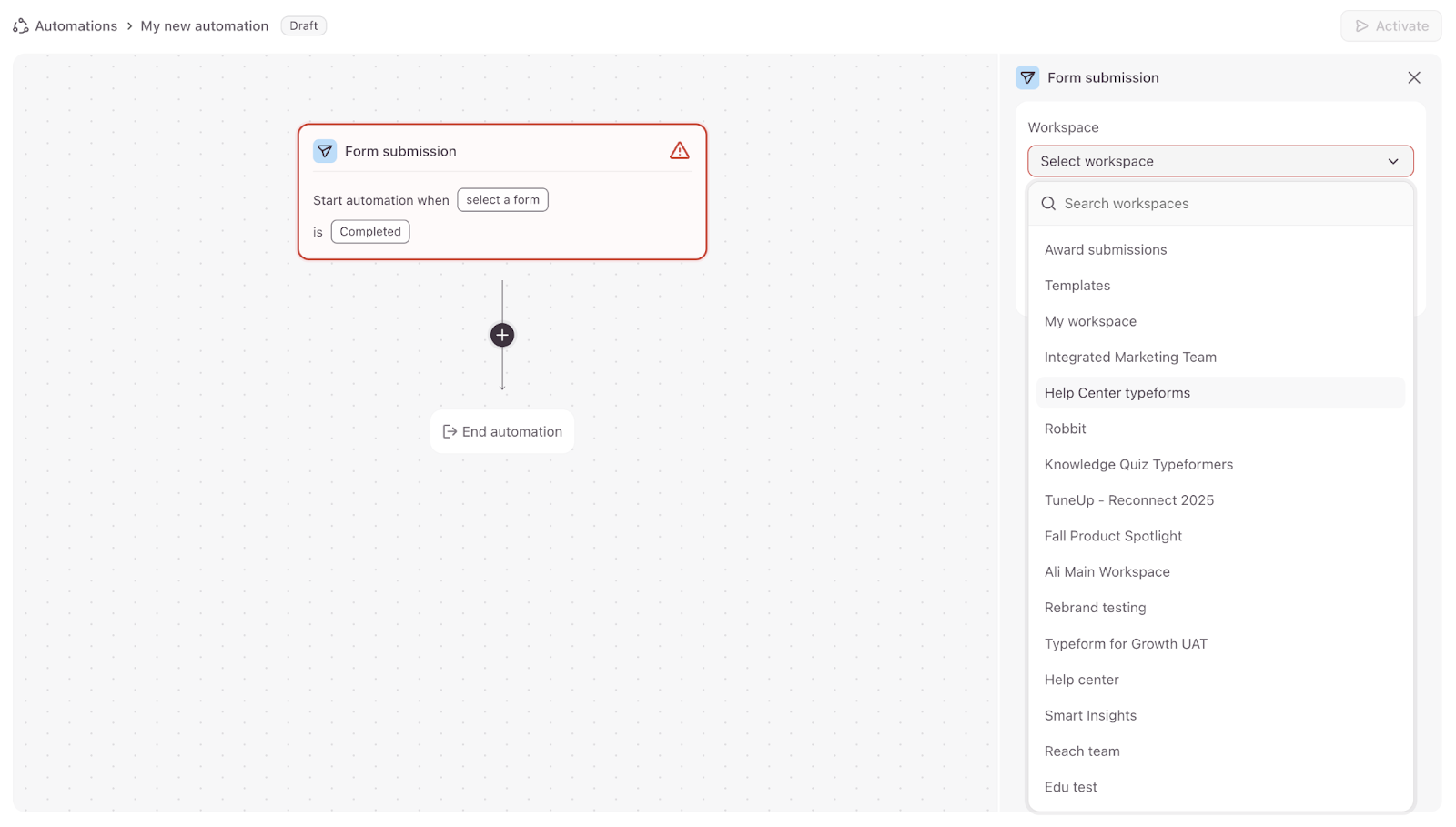
Task: Click the Automations icon in breadcrumb
Action: [x=20, y=26]
